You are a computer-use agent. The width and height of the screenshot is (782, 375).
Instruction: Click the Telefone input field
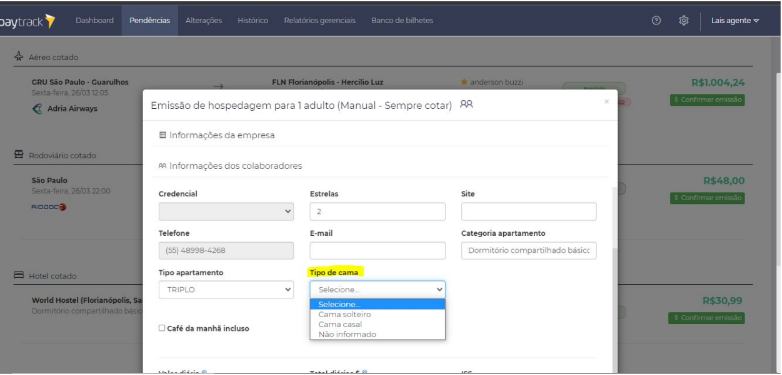click(x=226, y=251)
